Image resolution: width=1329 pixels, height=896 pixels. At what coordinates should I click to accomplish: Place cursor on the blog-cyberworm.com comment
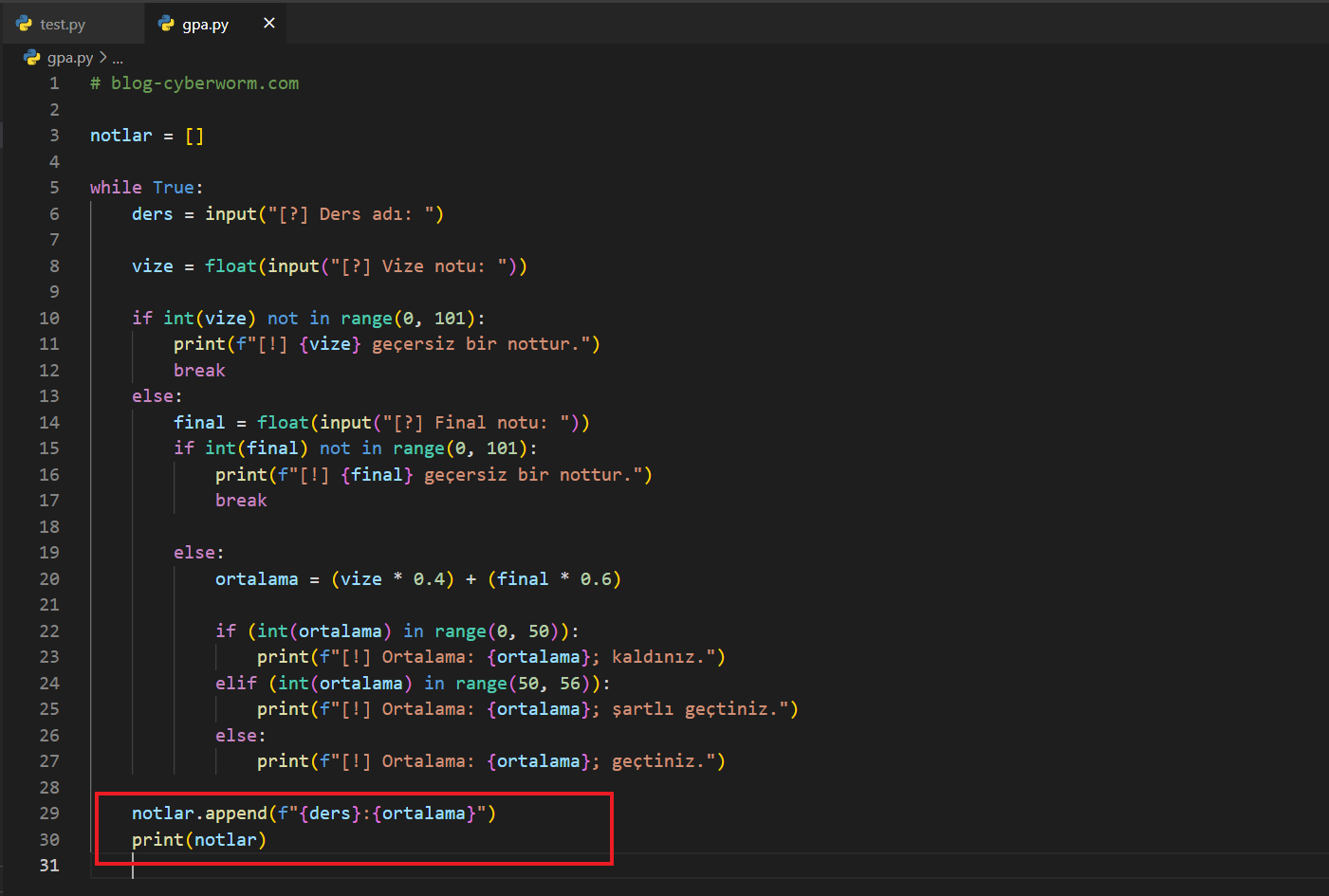click(194, 83)
